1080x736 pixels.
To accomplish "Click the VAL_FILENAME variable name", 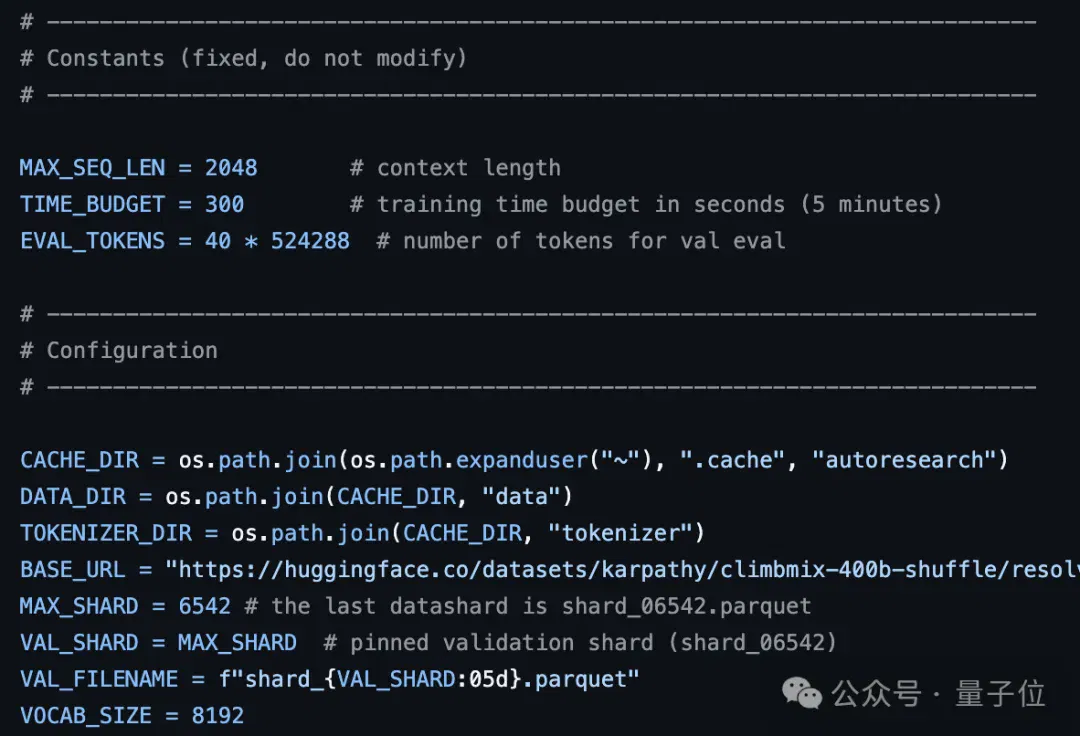I will (x=99, y=679).
